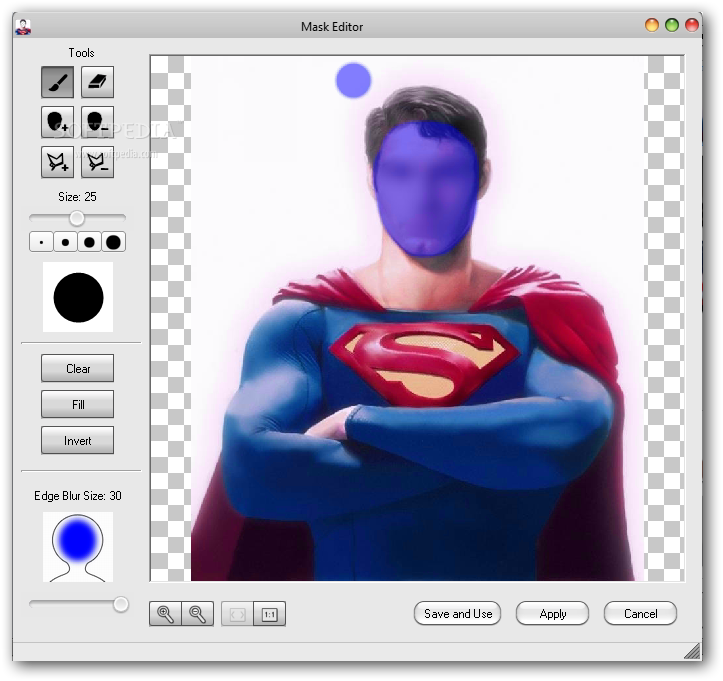Choose the subtract face shape tool

(97, 122)
